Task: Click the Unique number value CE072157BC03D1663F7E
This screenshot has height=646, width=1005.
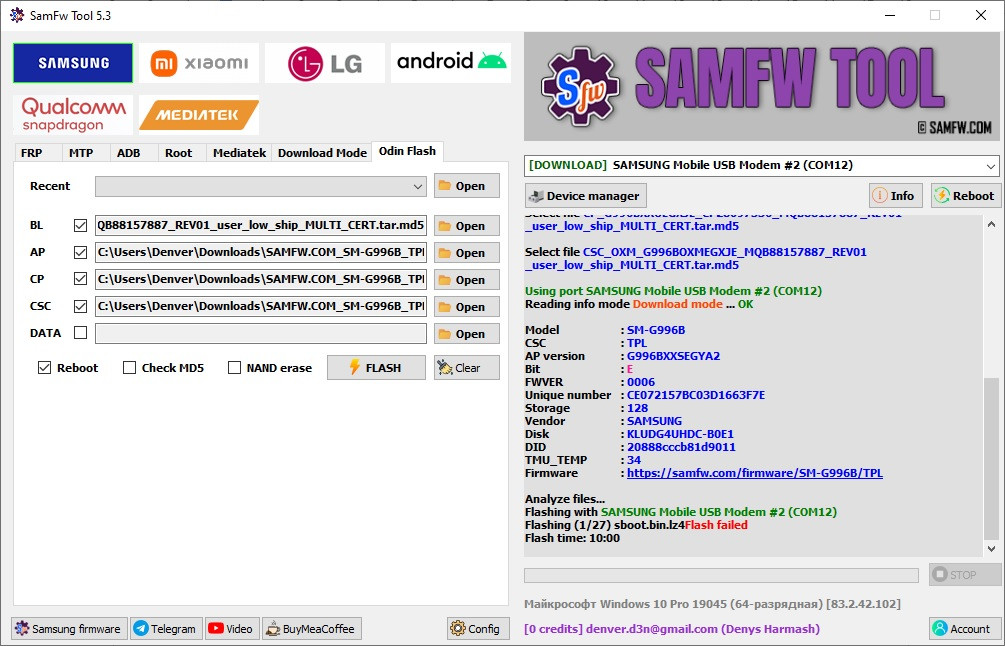Action: [x=695, y=395]
